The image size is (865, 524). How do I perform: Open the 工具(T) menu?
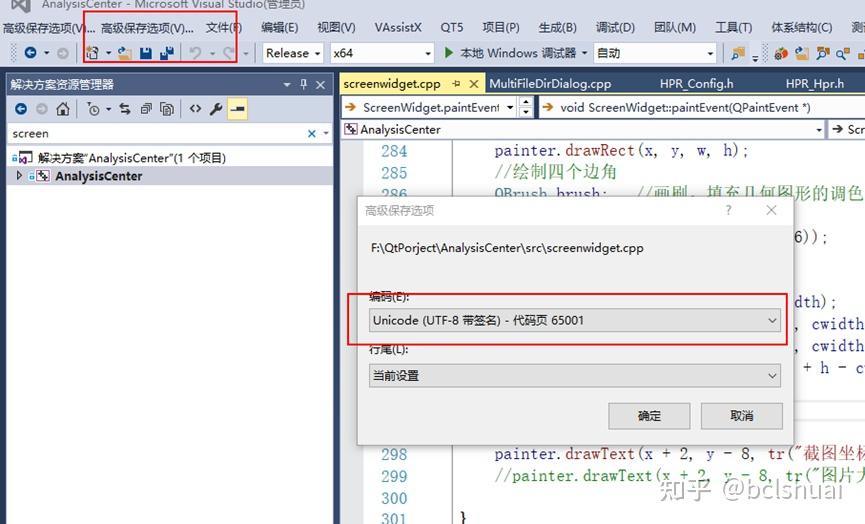coord(733,28)
